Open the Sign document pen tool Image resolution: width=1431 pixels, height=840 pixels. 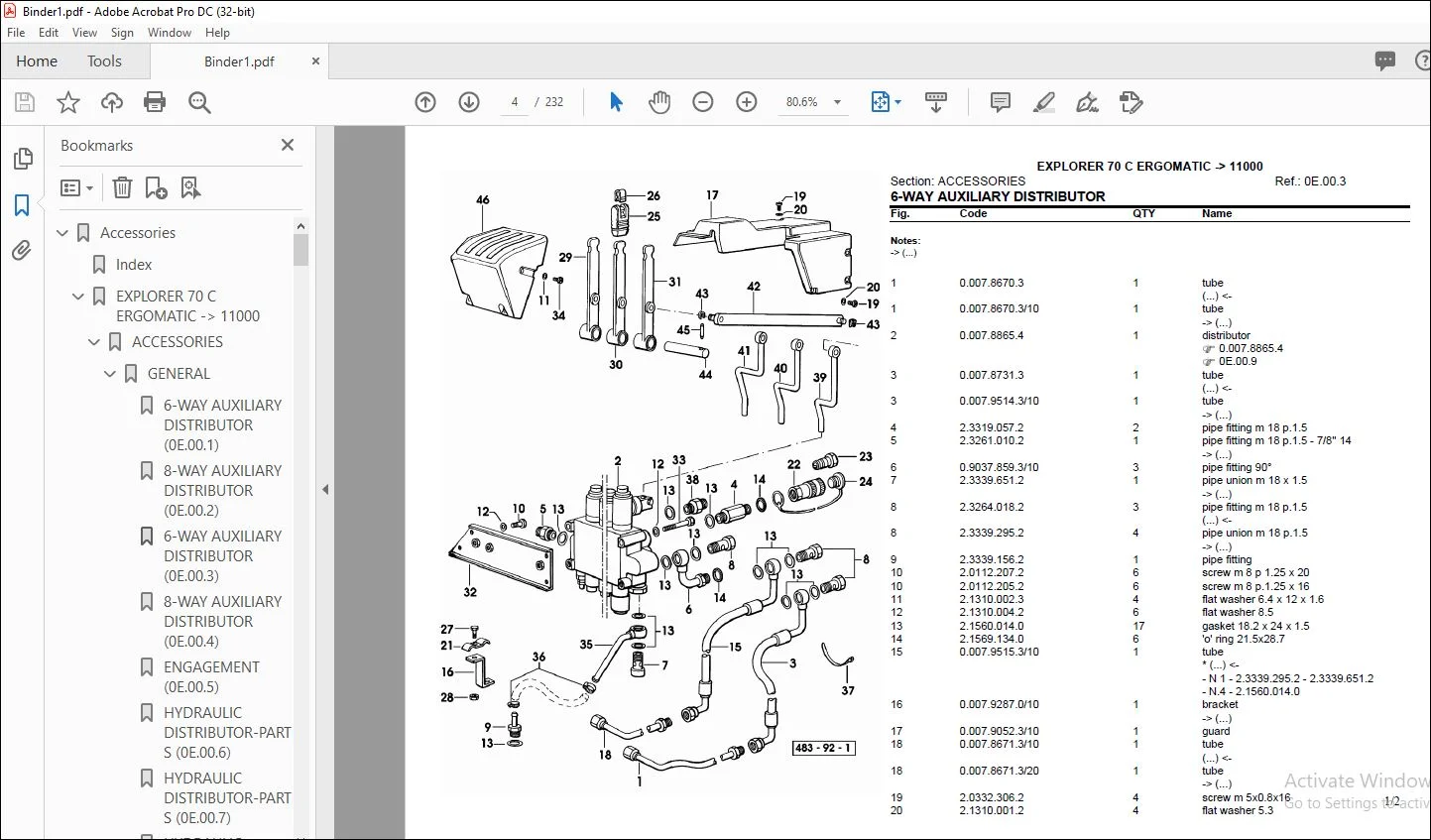(x=1087, y=102)
